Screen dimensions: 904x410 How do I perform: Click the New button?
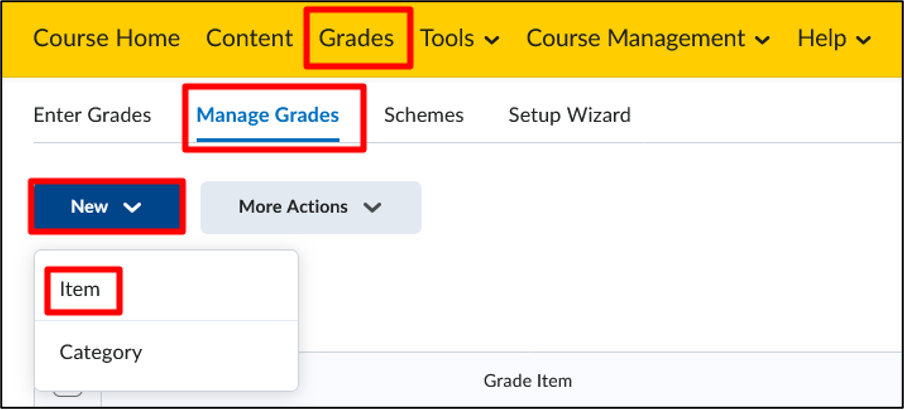pos(107,206)
